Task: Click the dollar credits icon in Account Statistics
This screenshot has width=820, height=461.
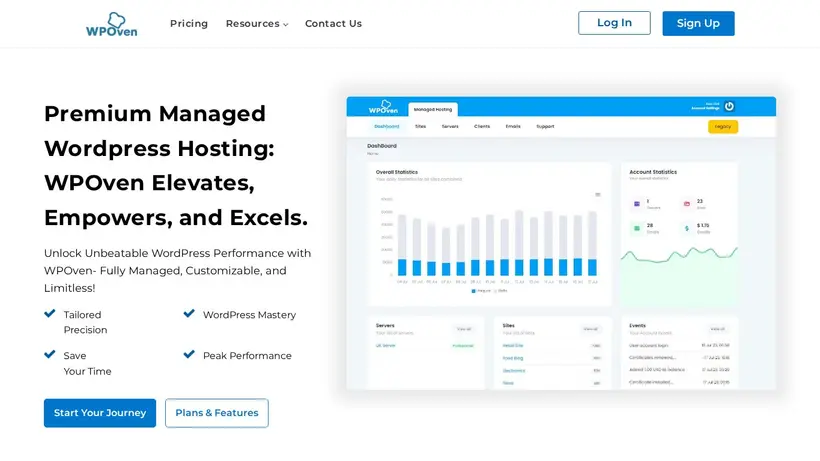Action: [x=687, y=228]
